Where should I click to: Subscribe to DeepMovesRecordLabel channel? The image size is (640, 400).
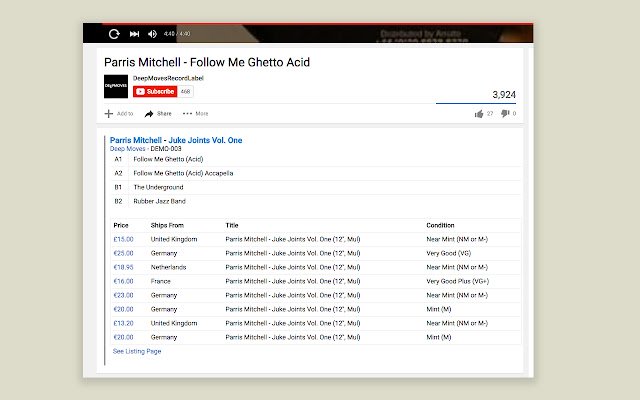(x=155, y=91)
